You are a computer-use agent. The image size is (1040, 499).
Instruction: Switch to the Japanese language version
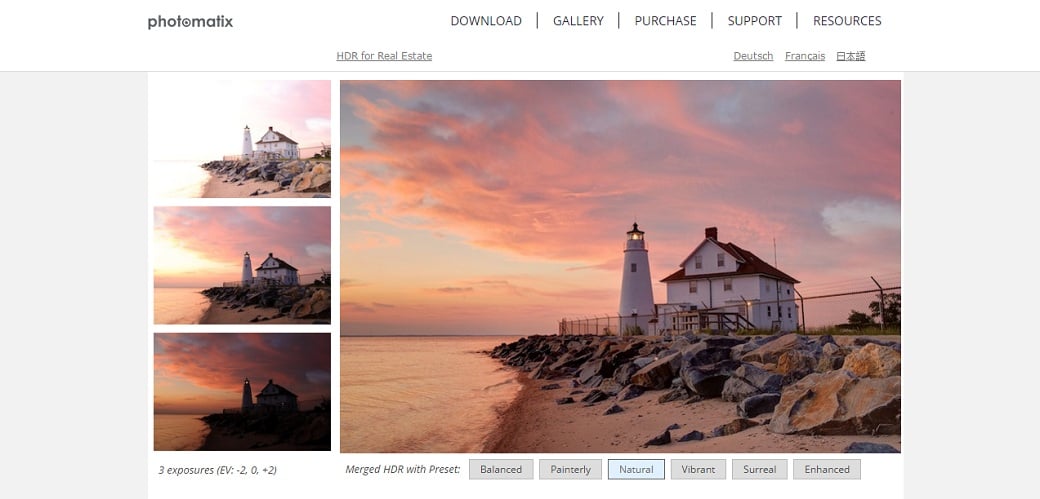click(850, 56)
